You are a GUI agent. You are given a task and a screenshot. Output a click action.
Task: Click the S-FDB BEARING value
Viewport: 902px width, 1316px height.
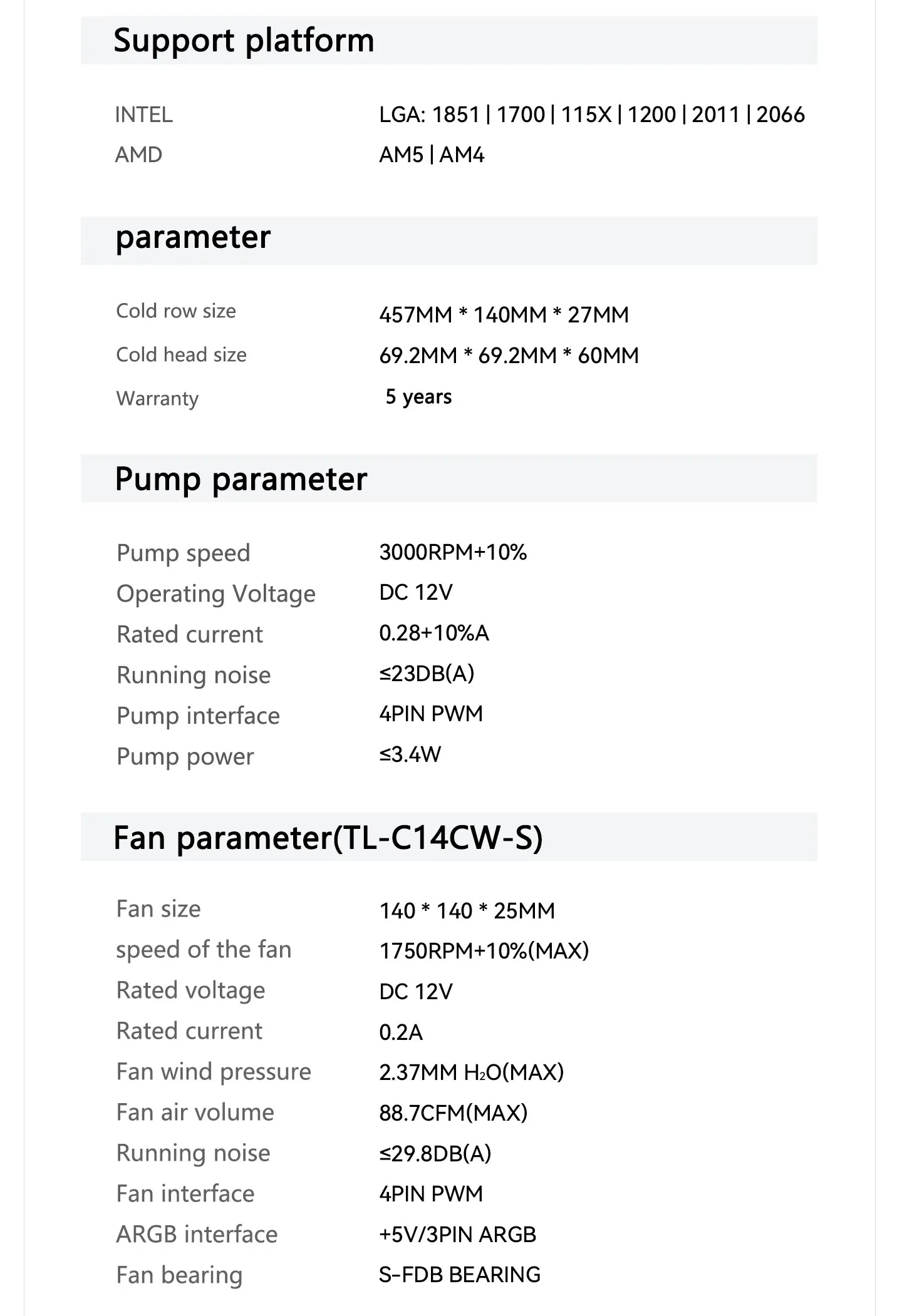(460, 1275)
